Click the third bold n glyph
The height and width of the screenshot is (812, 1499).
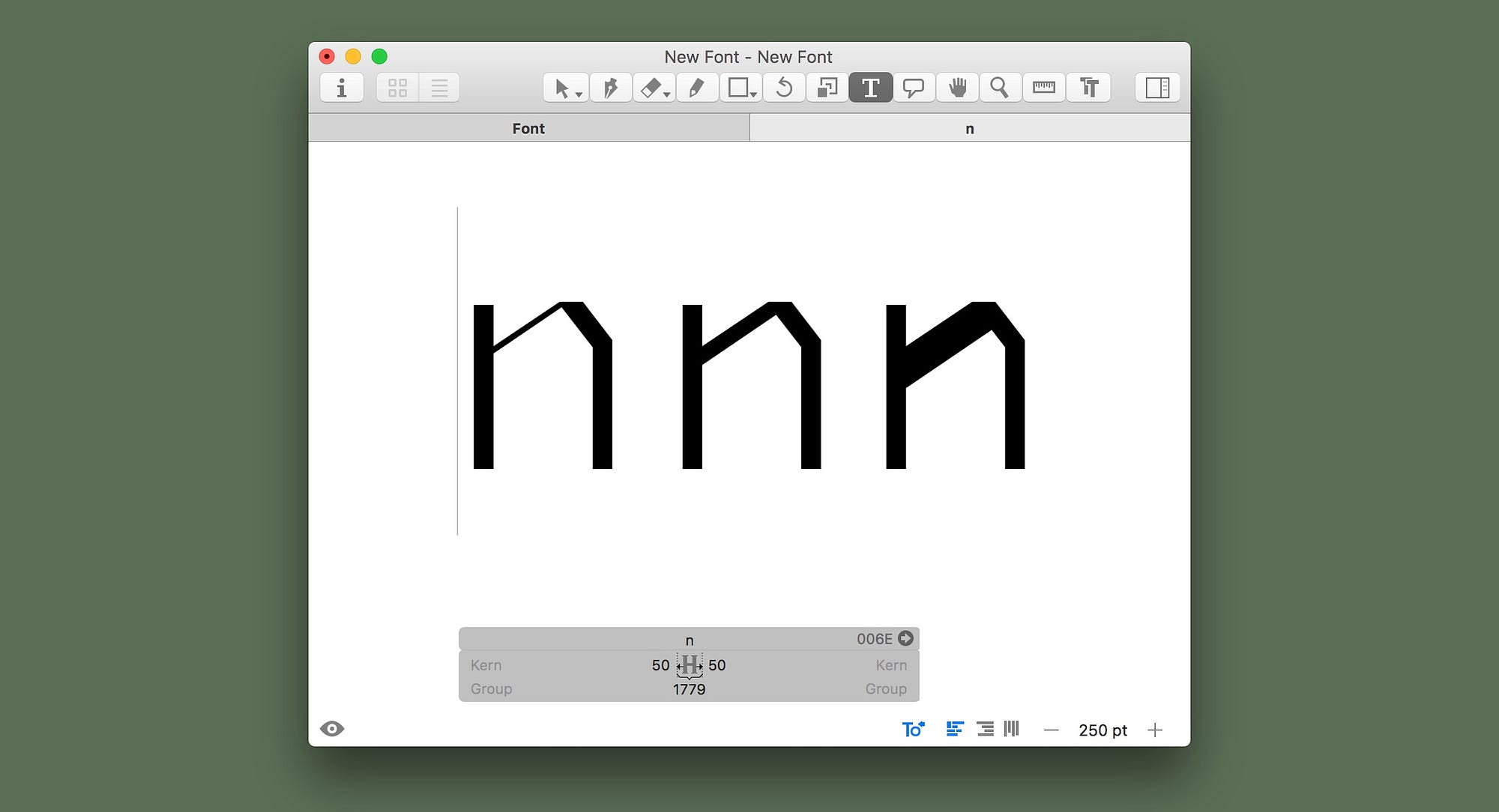coord(955,385)
